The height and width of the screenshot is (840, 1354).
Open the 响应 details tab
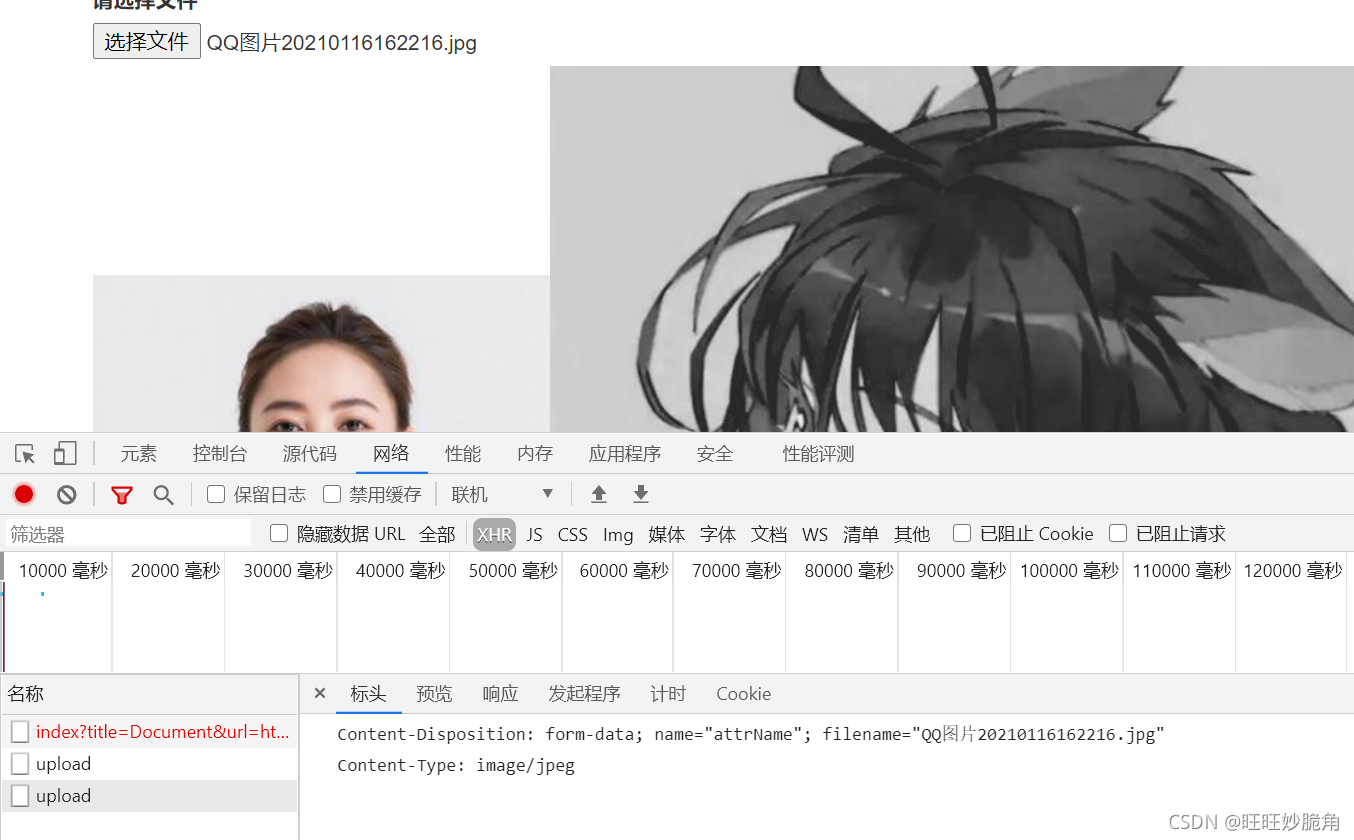pos(500,694)
